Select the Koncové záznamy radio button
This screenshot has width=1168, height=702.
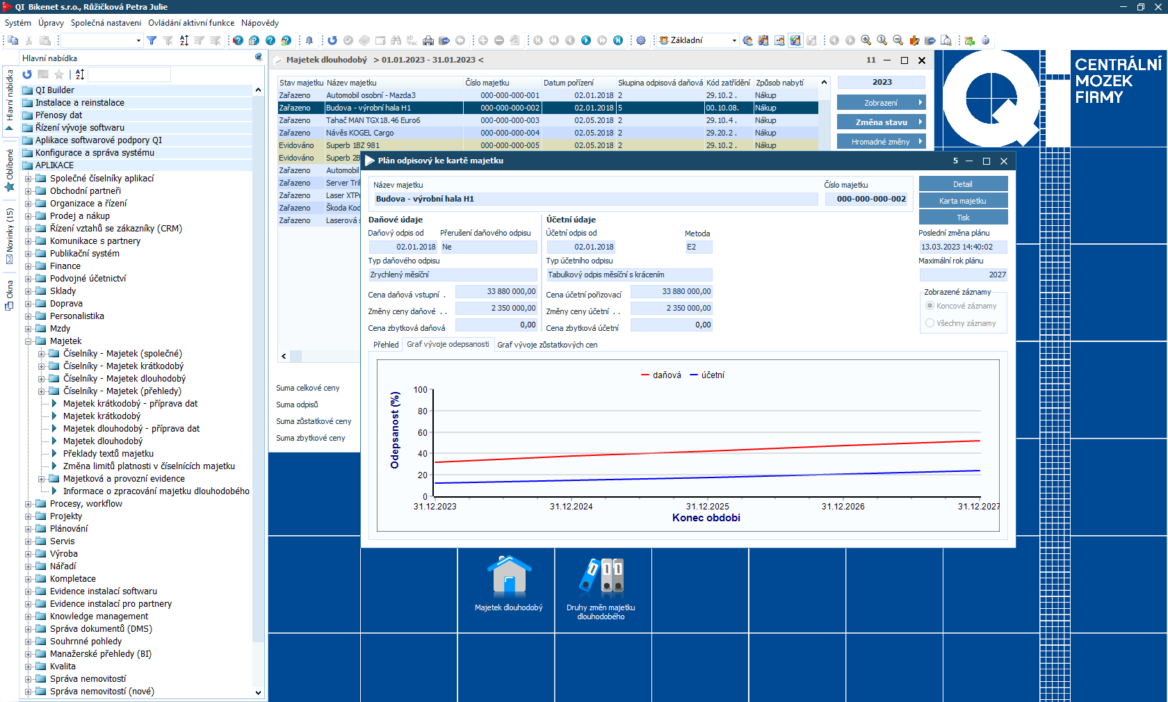[x=931, y=306]
